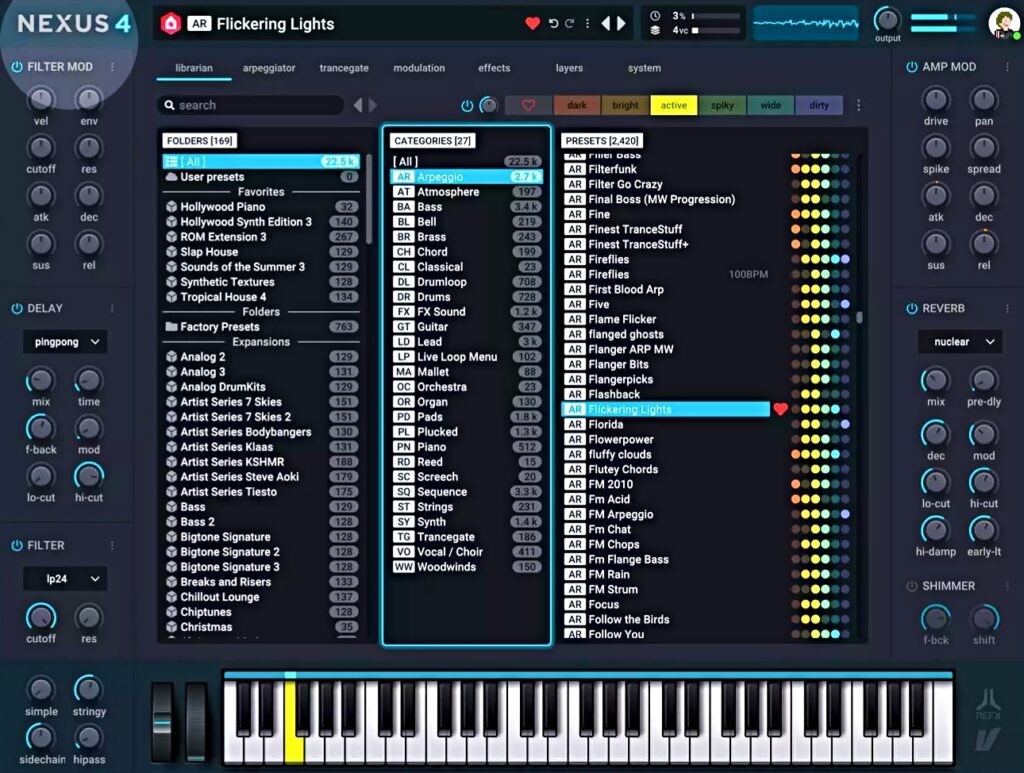Open the reverb type dropdown showing nuclear
This screenshot has width=1024, height=773.
tap(958, 341)
